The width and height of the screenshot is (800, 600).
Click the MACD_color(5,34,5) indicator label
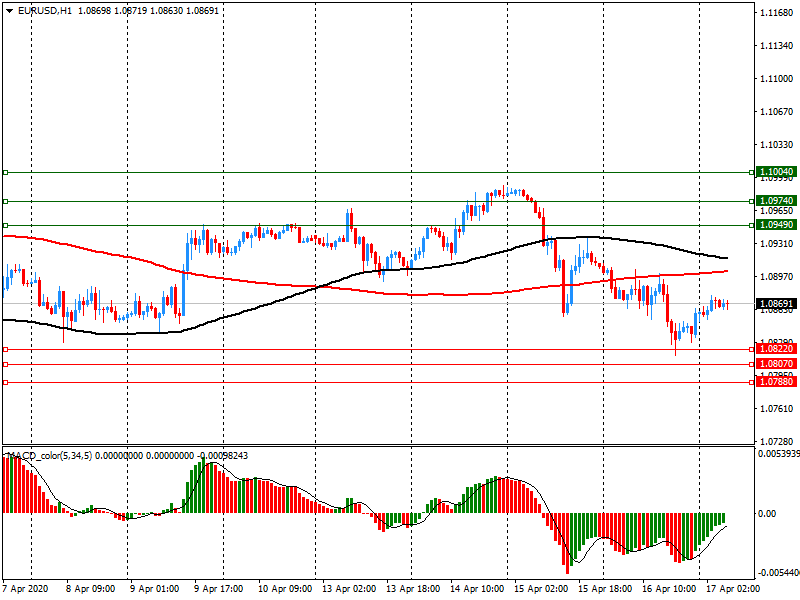click(58, 456)
